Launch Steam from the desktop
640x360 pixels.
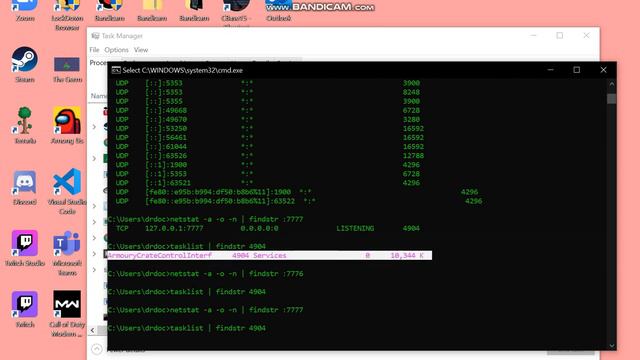[x=25, y=64]
